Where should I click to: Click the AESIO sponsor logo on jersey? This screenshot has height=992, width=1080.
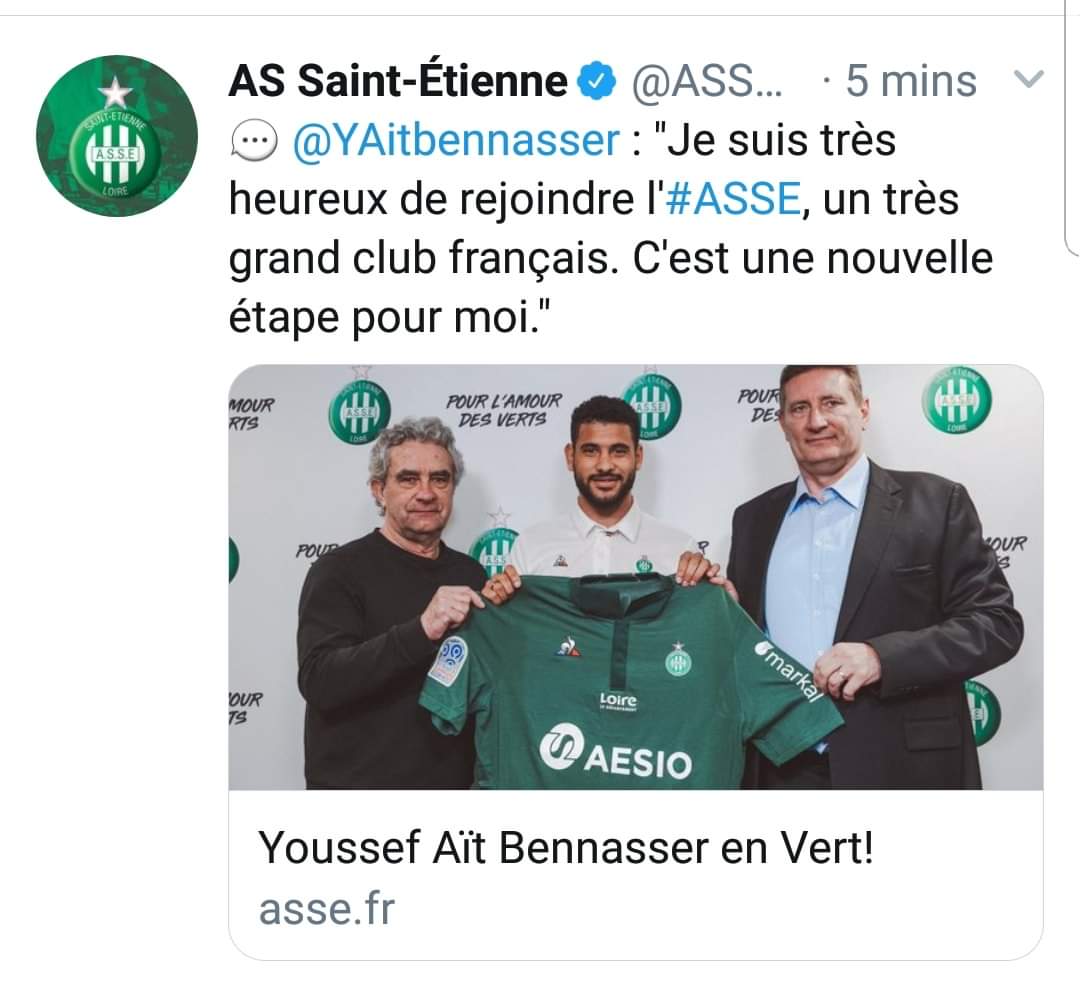pyautogui.click(x=615, y=753)
